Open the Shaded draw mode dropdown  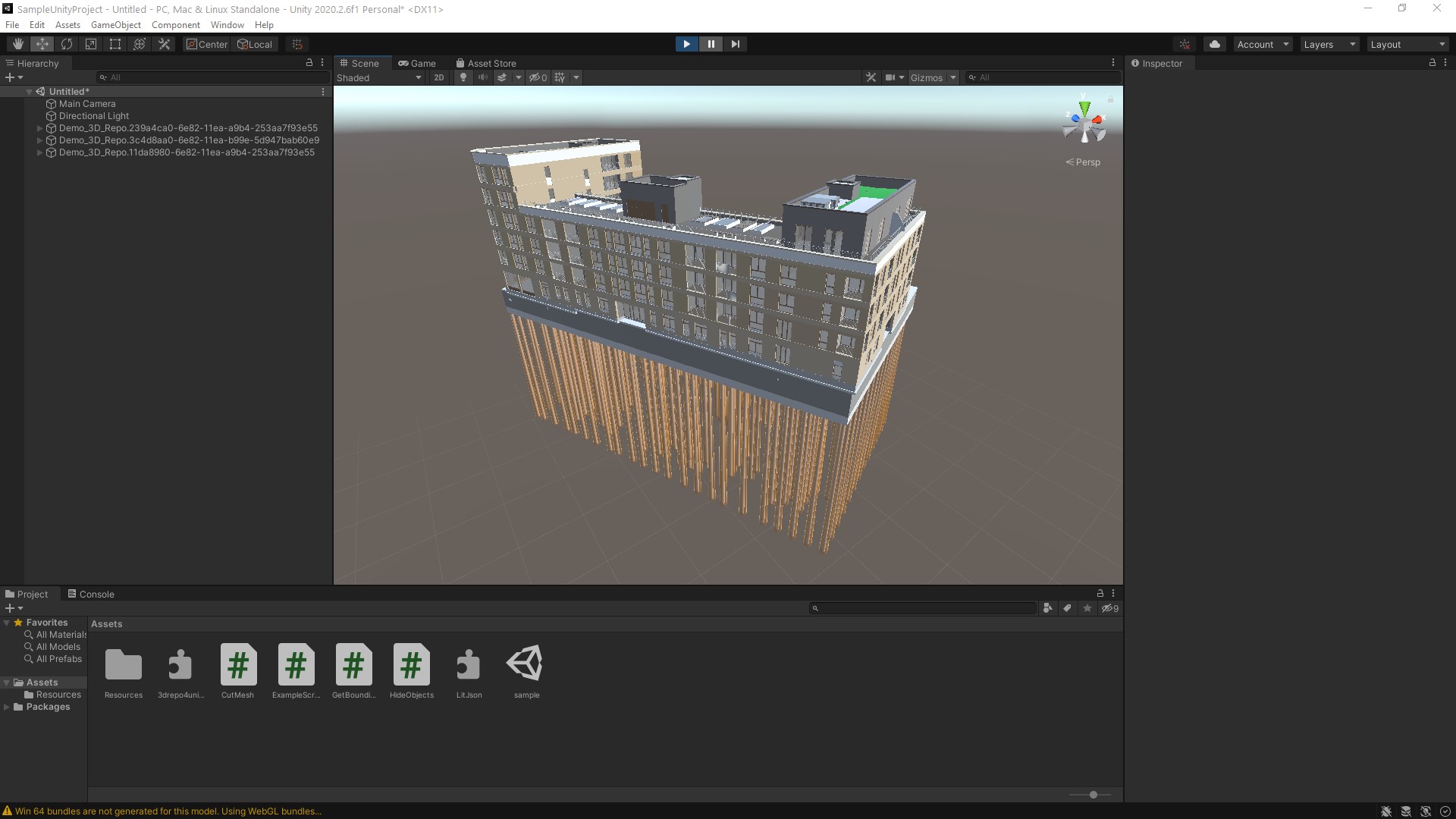[x=378, y=77]
